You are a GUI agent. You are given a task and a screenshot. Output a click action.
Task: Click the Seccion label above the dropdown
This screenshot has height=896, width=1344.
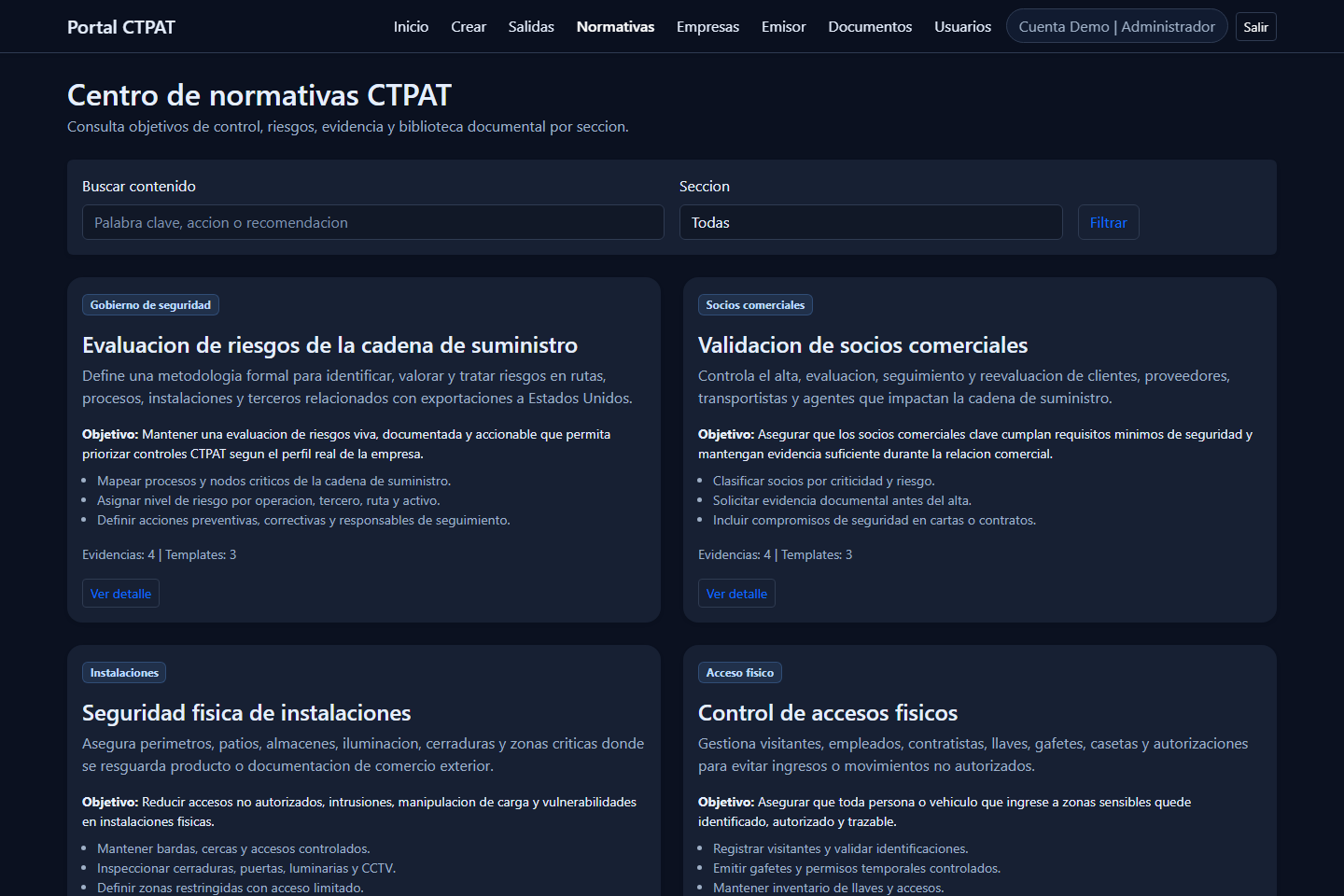click(x=705, y=186)
